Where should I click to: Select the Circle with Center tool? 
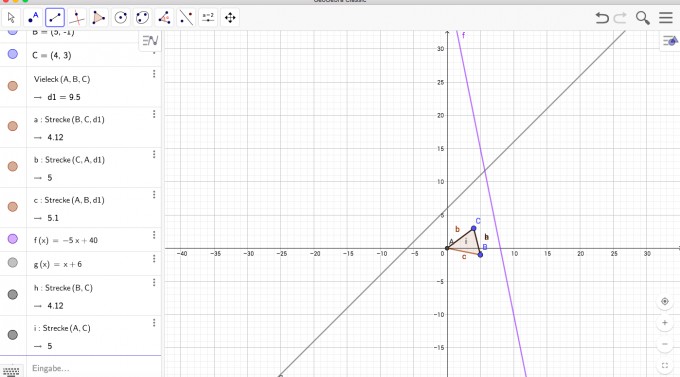point(121,18)
